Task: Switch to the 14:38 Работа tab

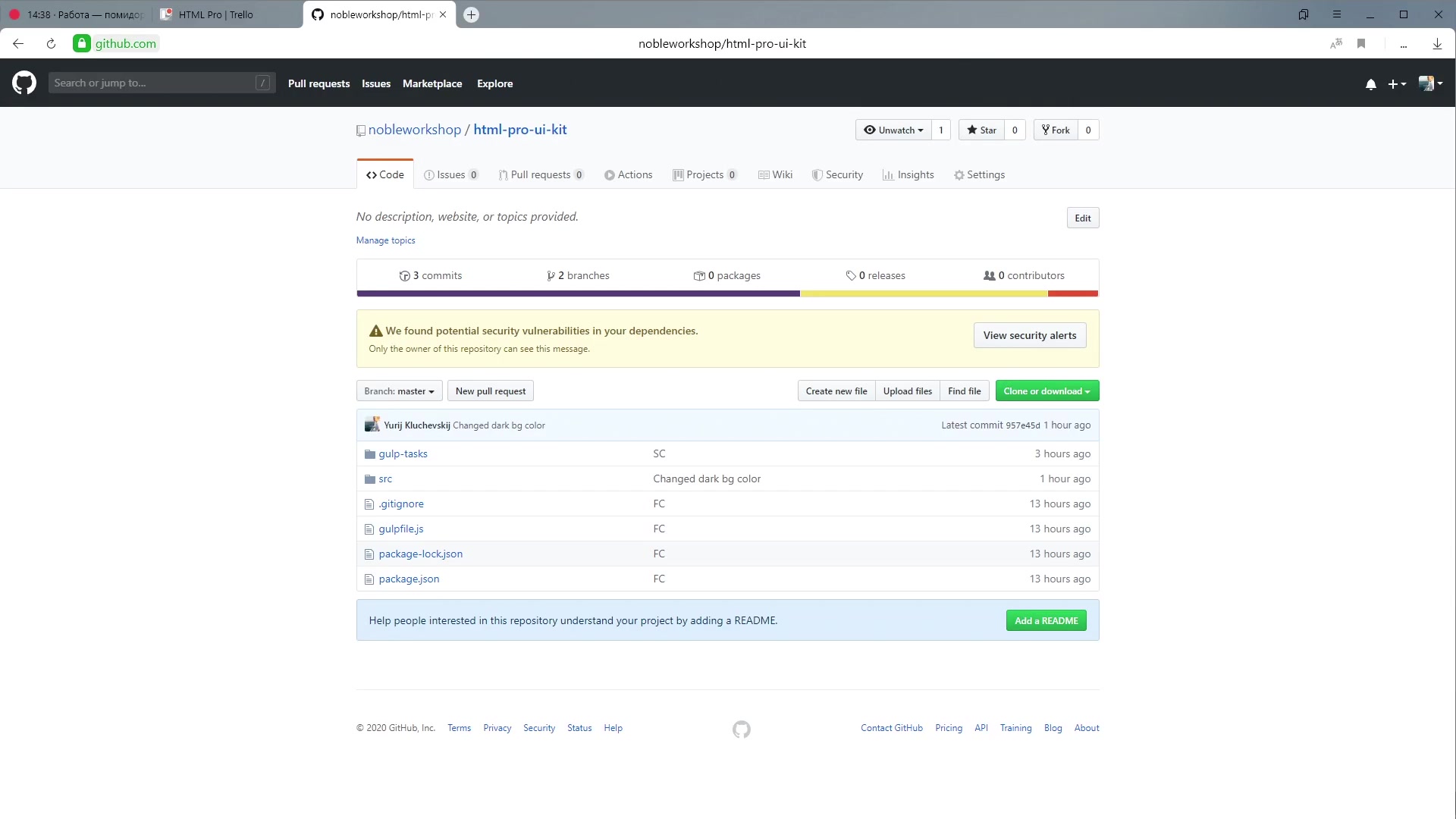Action: click(76, 14)
